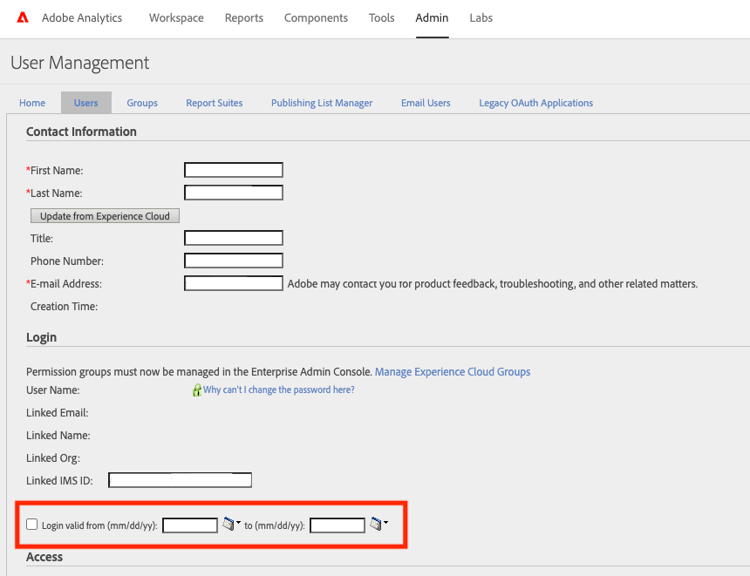Viewport: 750px width, 576px height.
Task: Click Why can't I change the password link
Action: tap(279, 390)
